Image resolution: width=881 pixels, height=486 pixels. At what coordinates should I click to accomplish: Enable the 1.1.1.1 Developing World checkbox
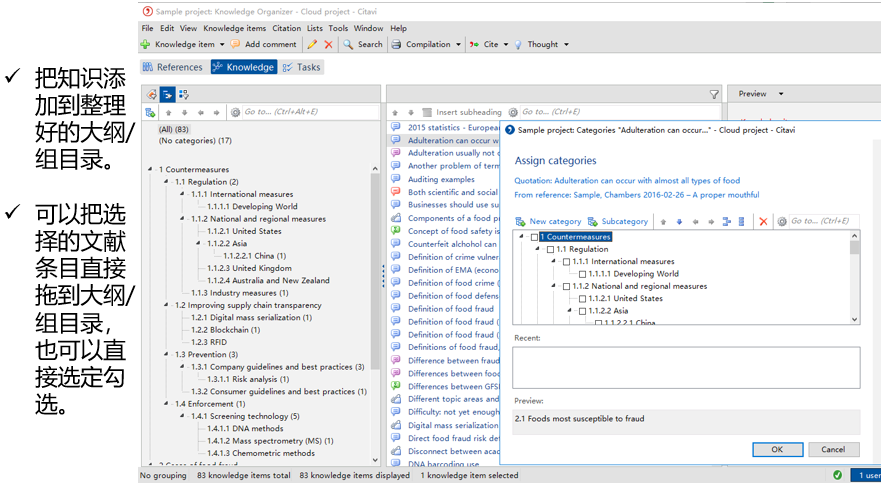pyautogui.click(x=583, y=274)
